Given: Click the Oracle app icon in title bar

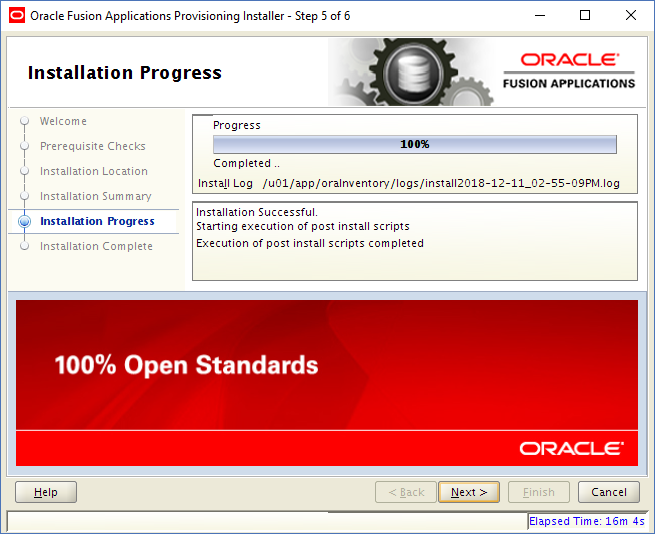Looking at the screenshot, I should (x=17, y=15).
